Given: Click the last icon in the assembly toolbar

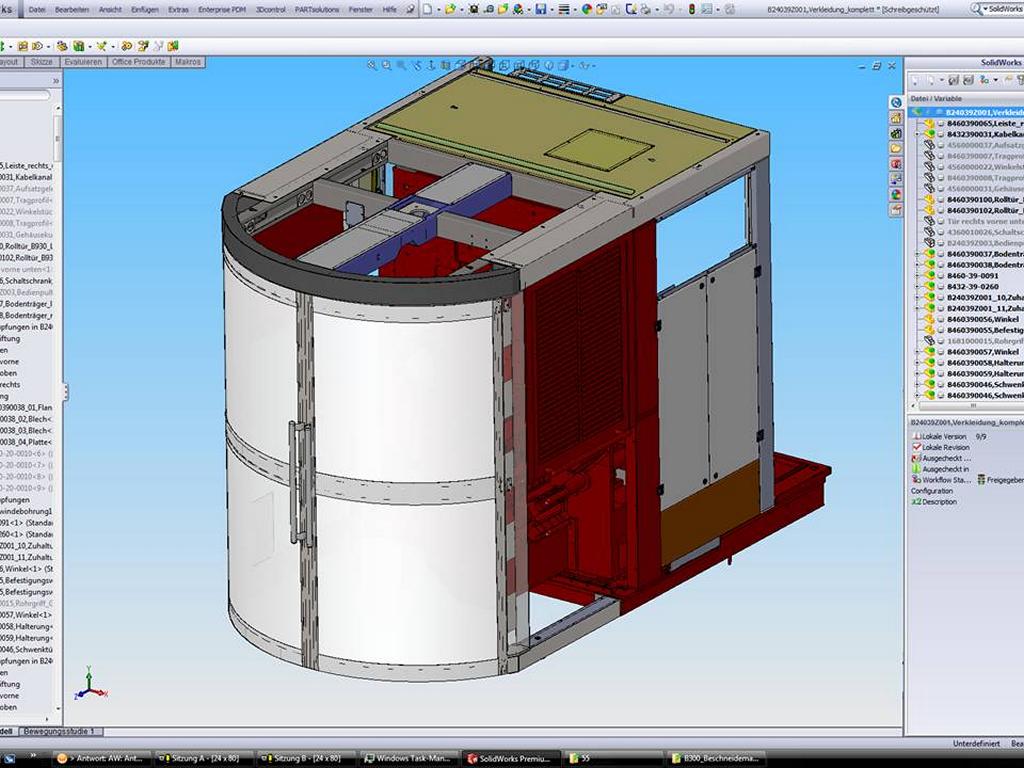Looking at the screenshot, I should (x=173, y=46).
